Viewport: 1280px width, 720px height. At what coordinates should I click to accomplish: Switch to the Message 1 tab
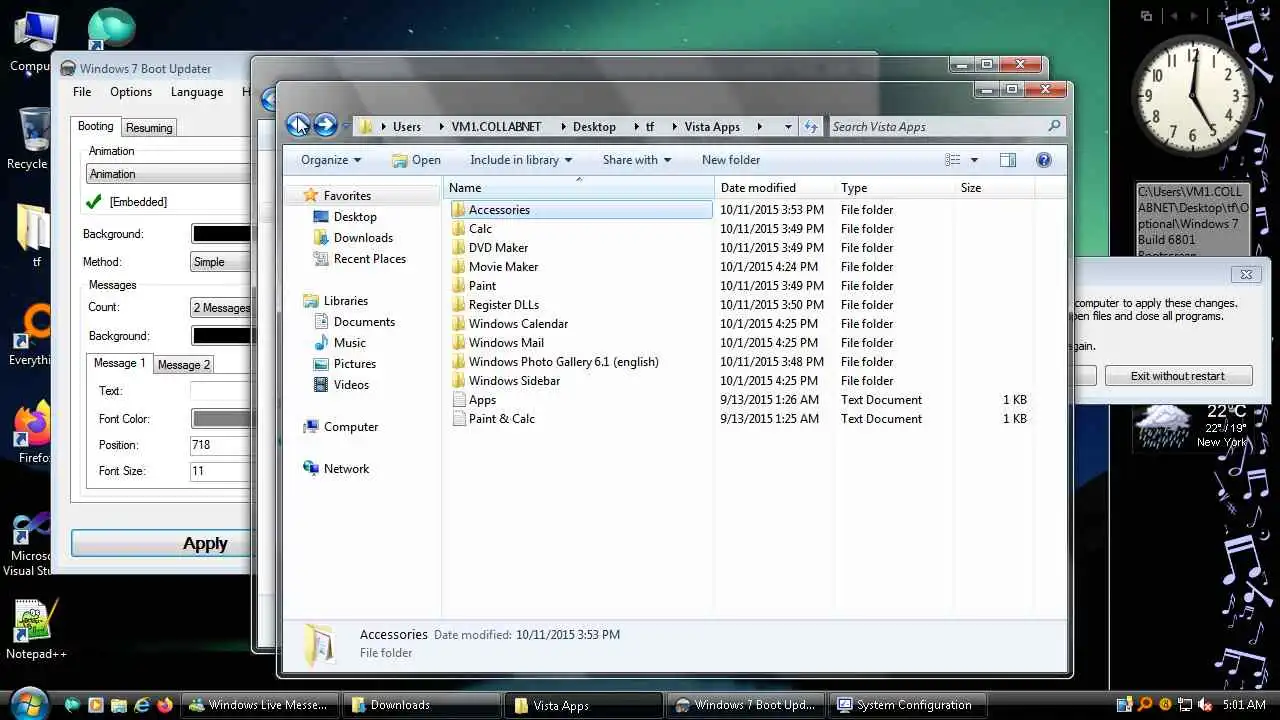point(120,363)
